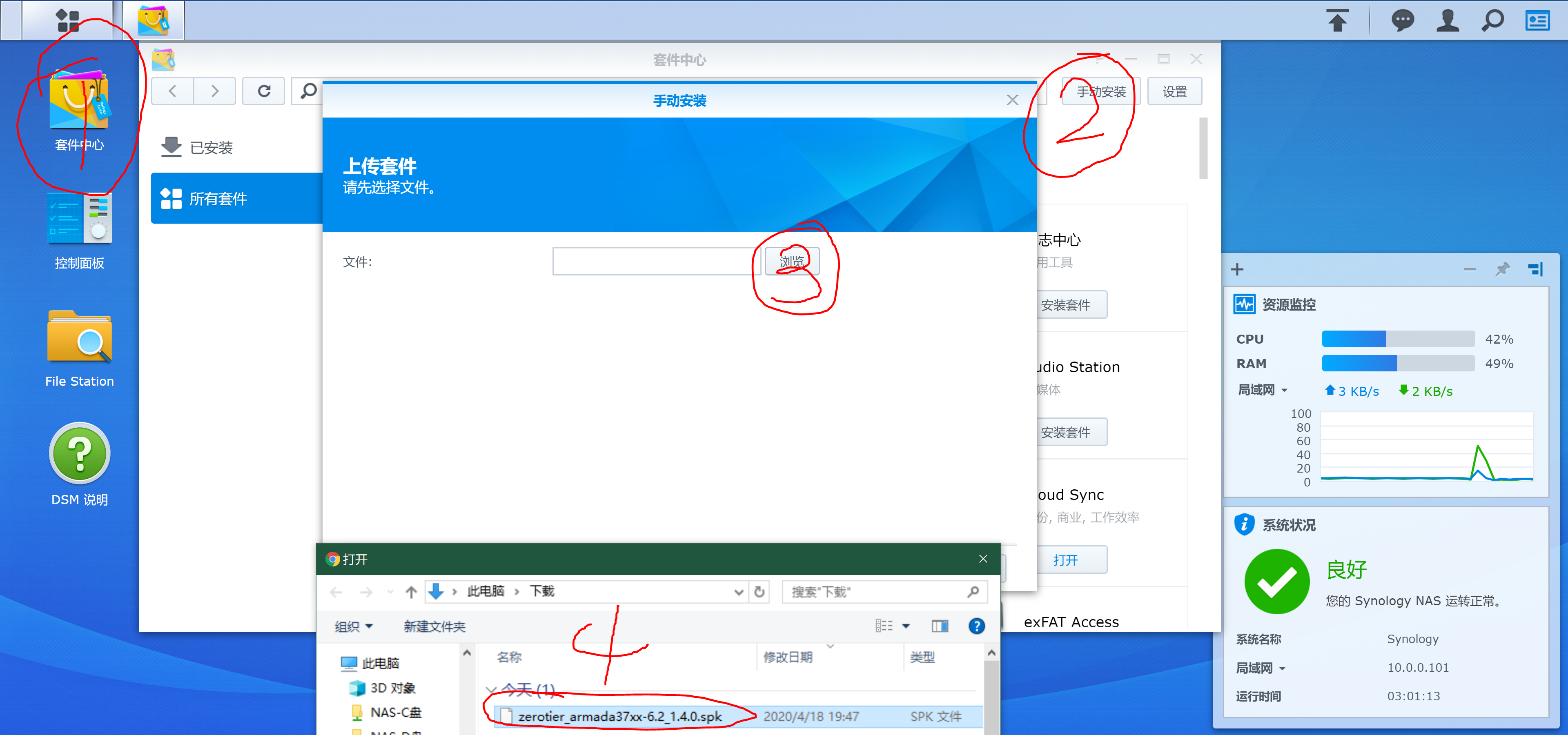Go forward in Package Center

(214, 91)
